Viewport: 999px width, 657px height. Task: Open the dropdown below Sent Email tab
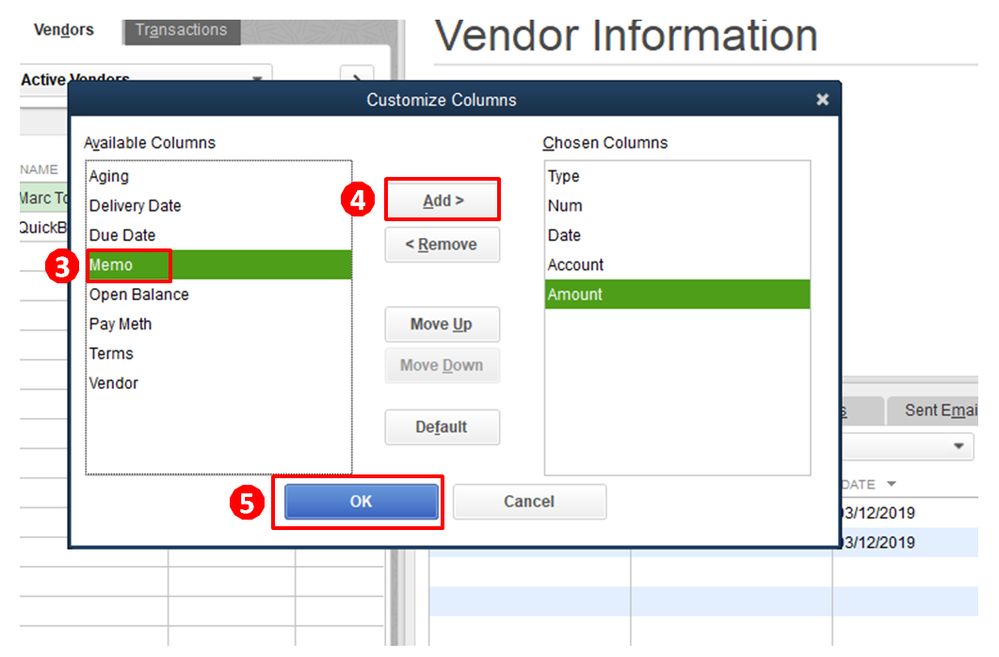tap(908, 446)
